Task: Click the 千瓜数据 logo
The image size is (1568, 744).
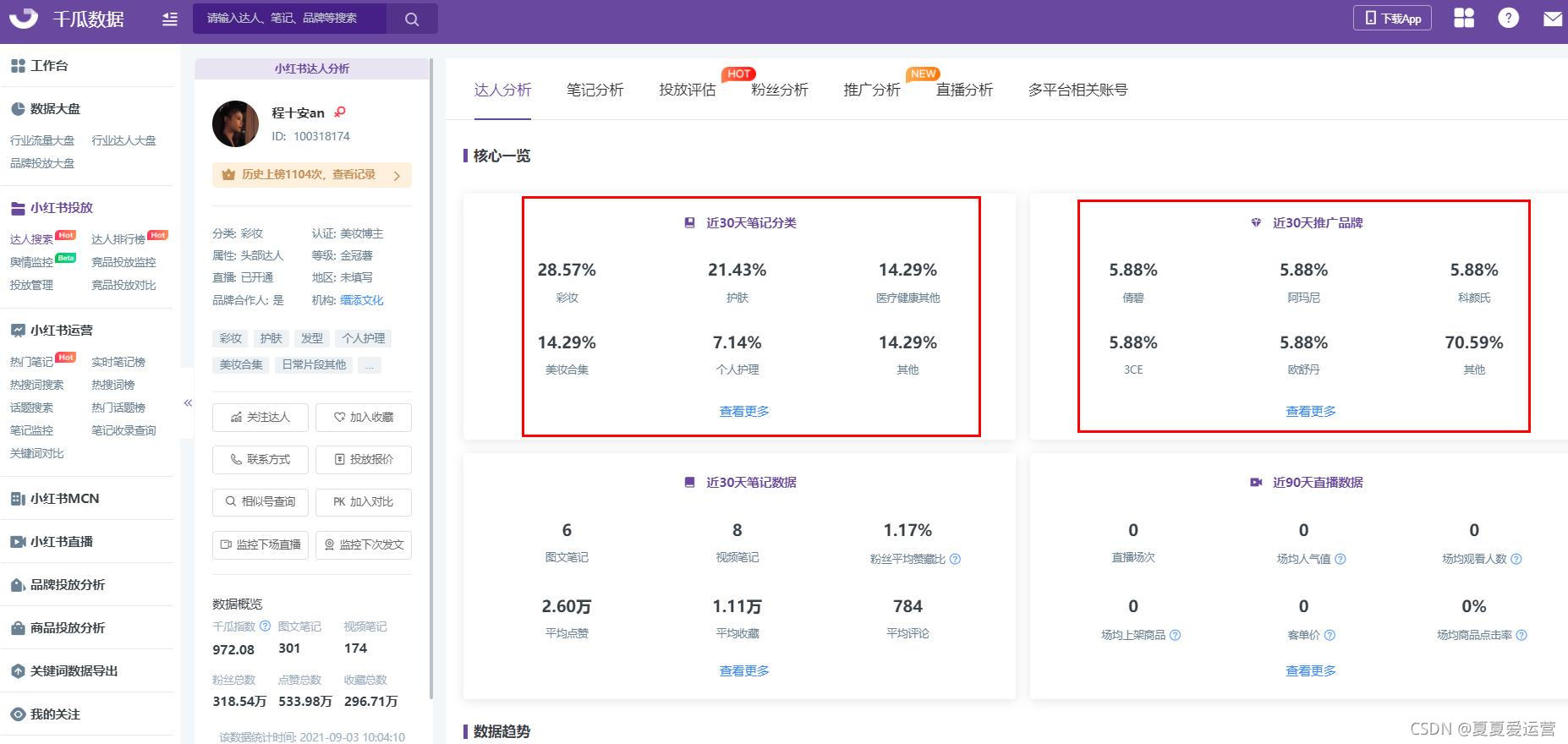Action: tap(66, 19)
